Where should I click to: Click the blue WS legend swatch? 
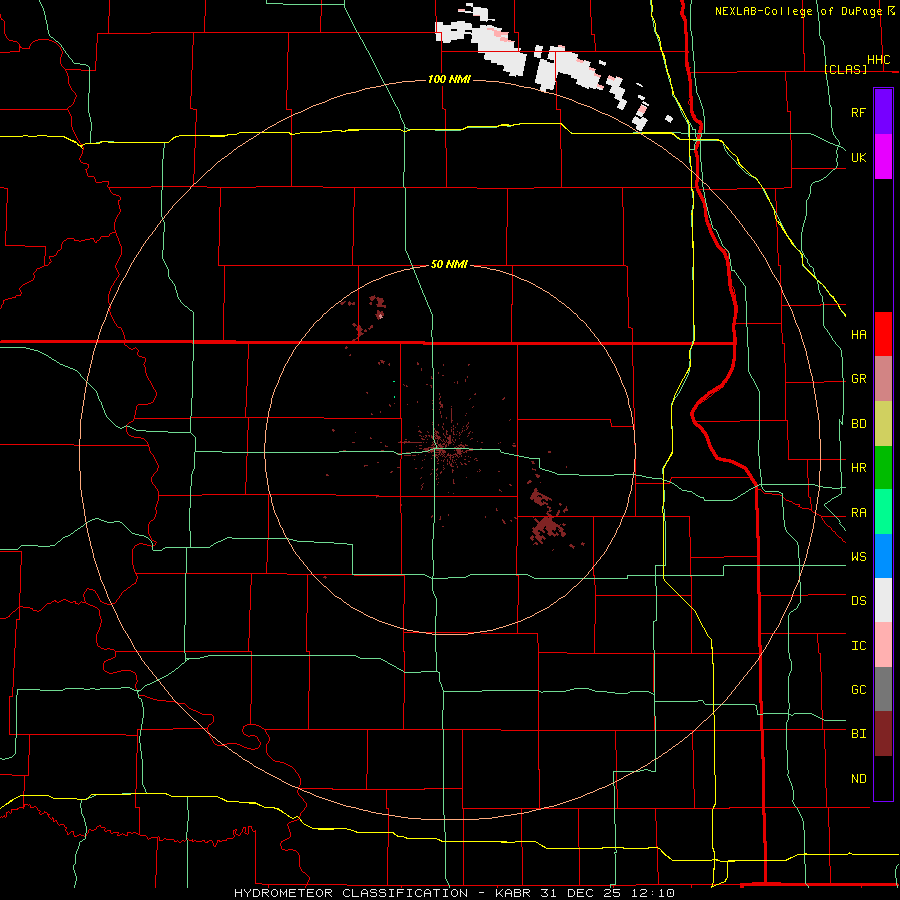[883, 556]
